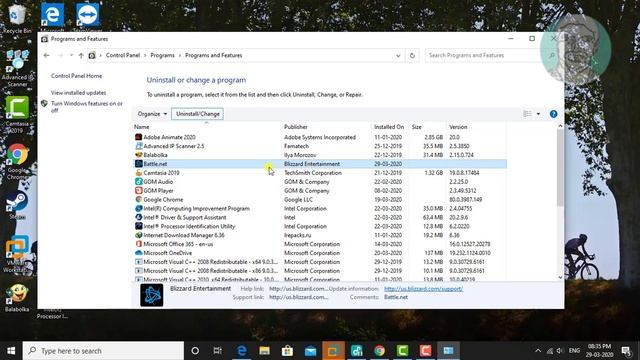The image size is (640, 360).
Task: Open the taskbar clock and date
Action: 600,351
